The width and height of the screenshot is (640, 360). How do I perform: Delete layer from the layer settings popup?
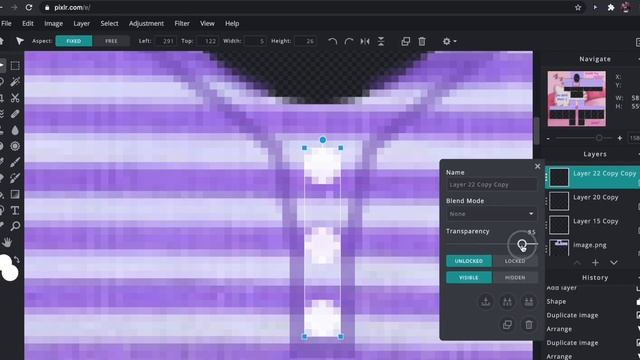(529, 324)
